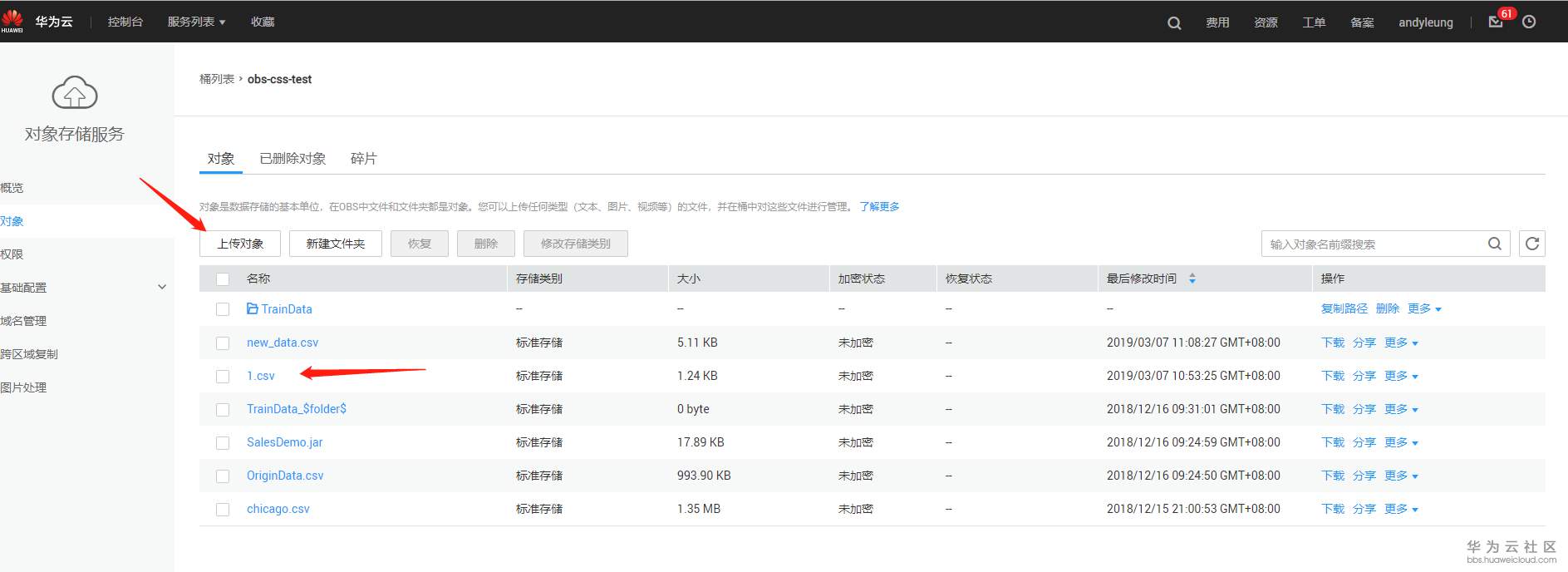Image resolution: width=1568 pixels, height=572 pixels.
Task: Open 收藏 in top navigation
Action: [263, 22]
